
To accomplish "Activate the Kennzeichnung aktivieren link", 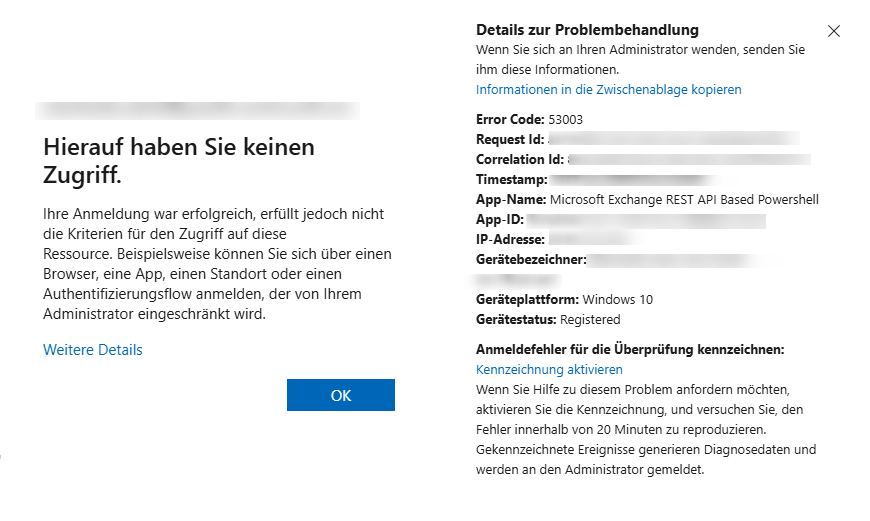I will coord(549,369).
